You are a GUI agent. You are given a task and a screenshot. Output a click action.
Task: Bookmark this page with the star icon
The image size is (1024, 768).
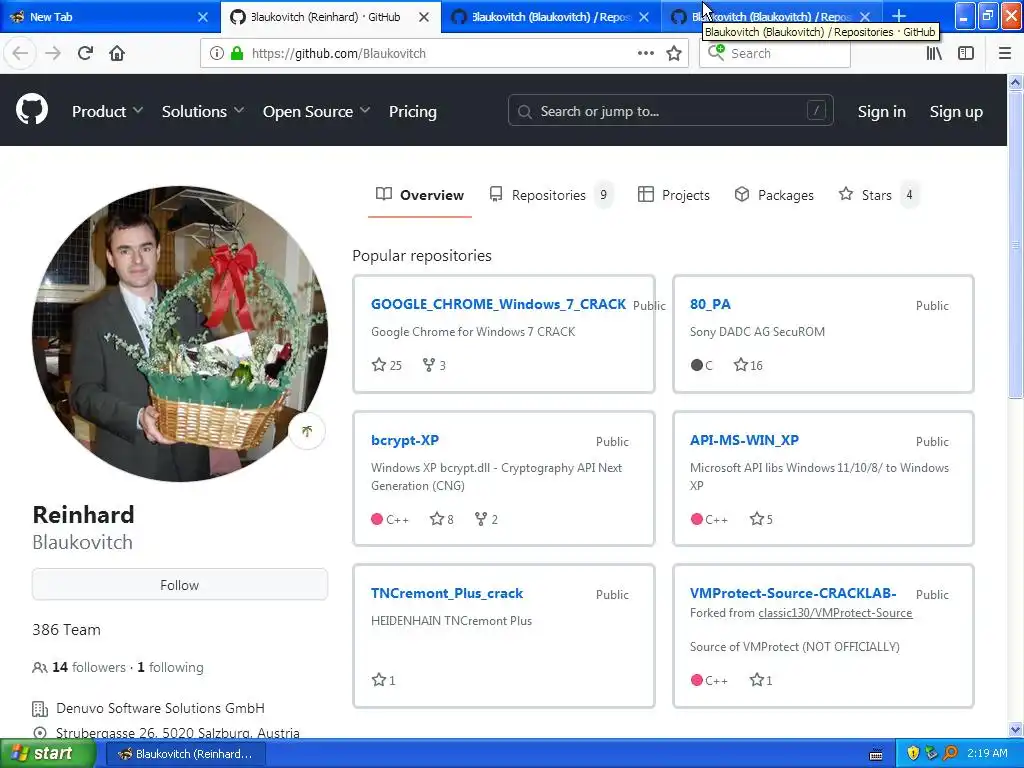click(674, 54)
